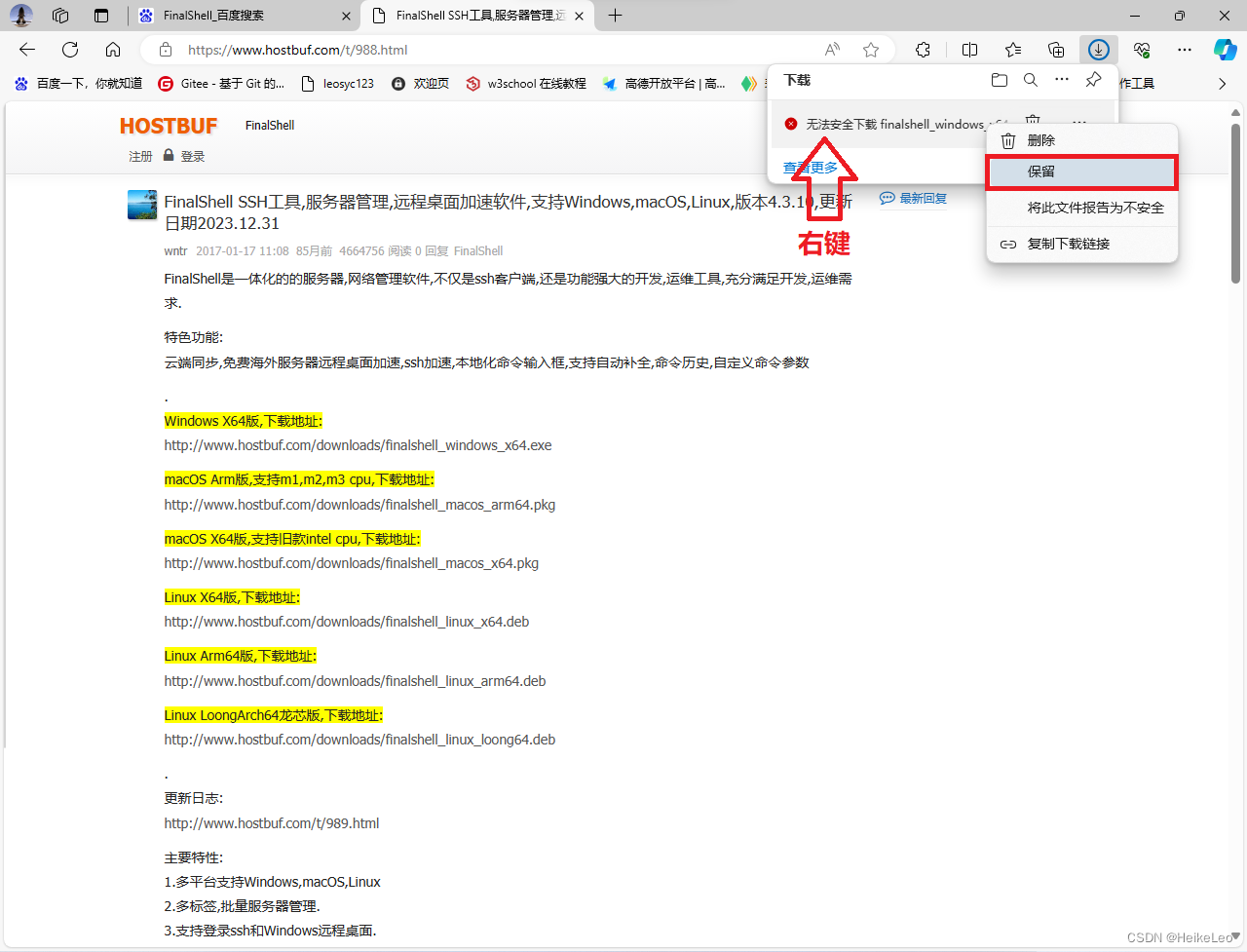Screen dimensions: 1247x952
Task: Start Read aloud from address bar
Action: click(x=832, y=50)
